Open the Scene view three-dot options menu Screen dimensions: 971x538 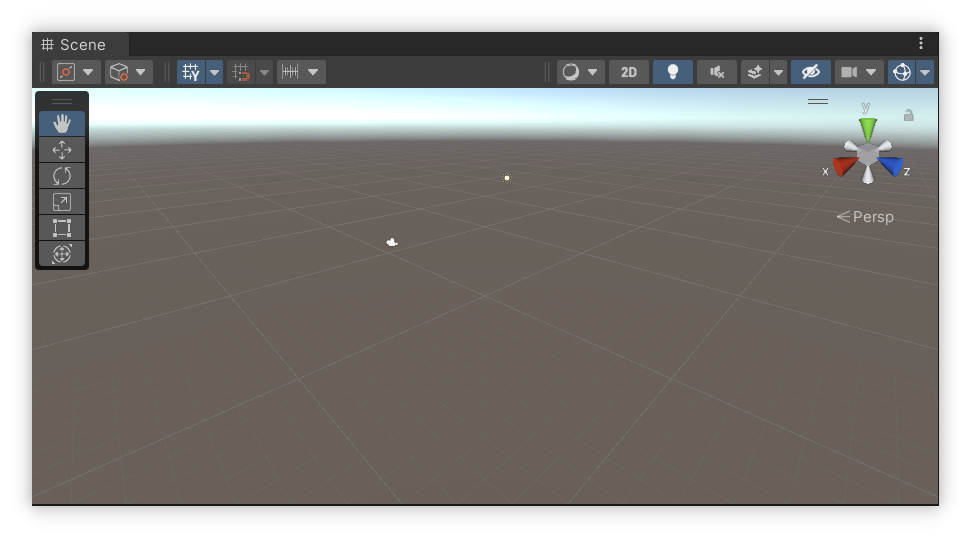click(x=921, y=43)
